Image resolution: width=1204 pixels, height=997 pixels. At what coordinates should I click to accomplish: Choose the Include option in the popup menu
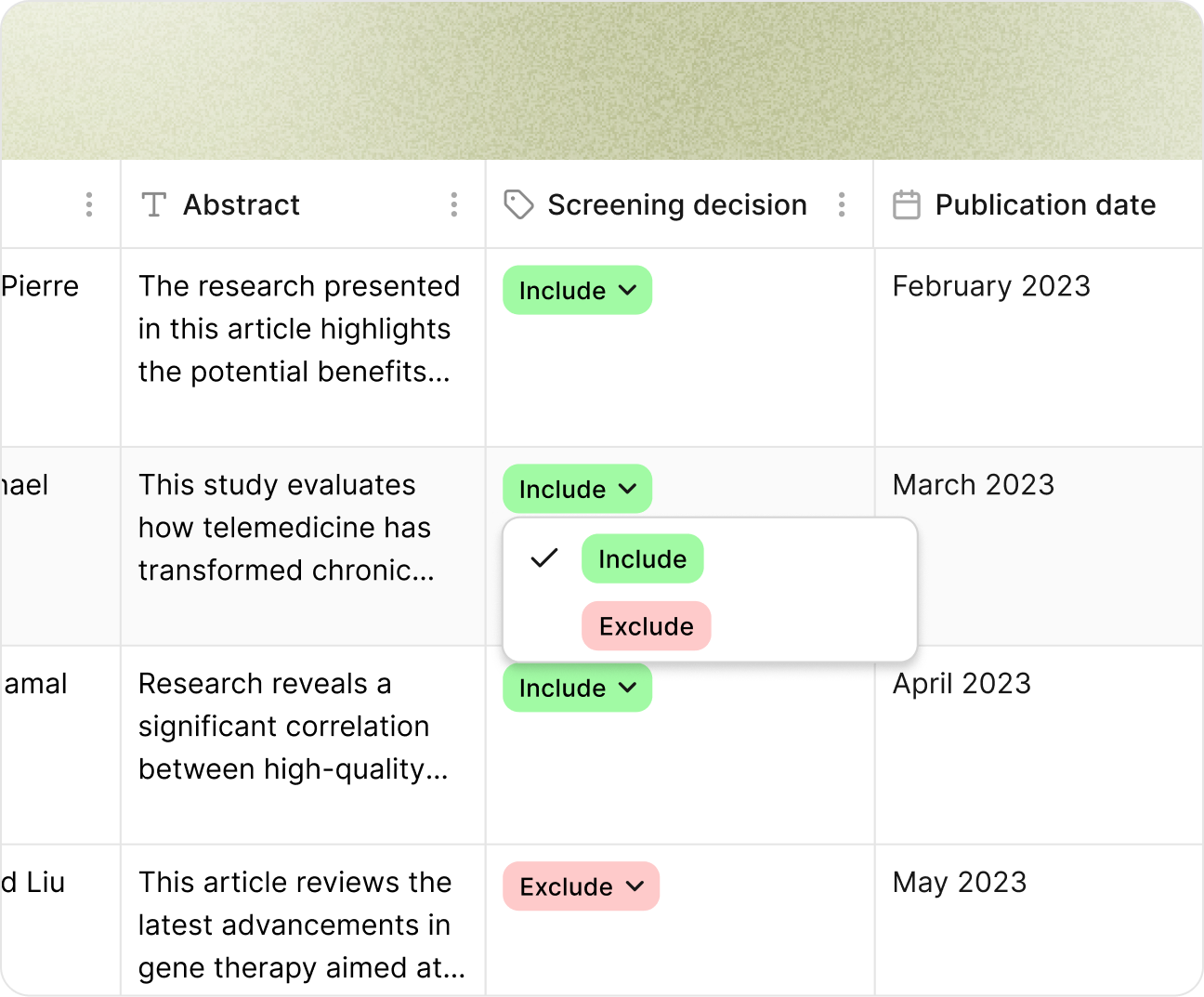pyautogui.click(x=642, y=559)
